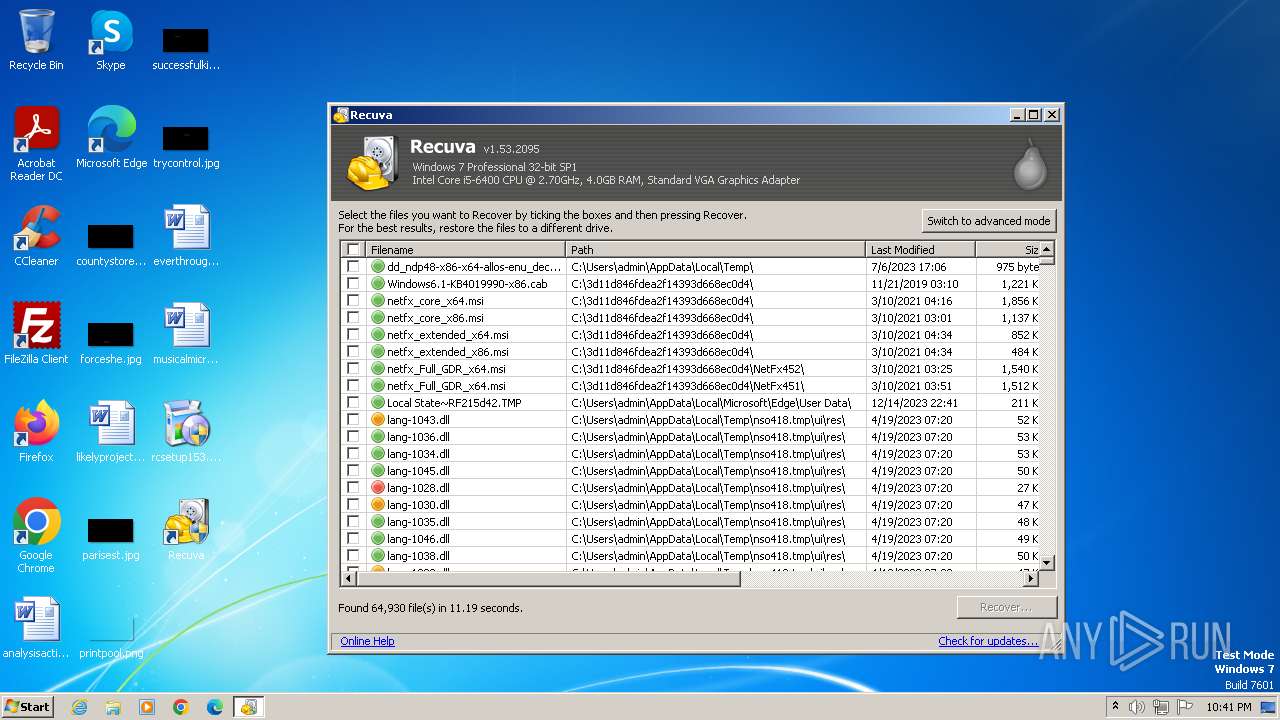Launch CCleaner desktop shortcut
Screen dimensions: 1280x720
click(36, 236)
